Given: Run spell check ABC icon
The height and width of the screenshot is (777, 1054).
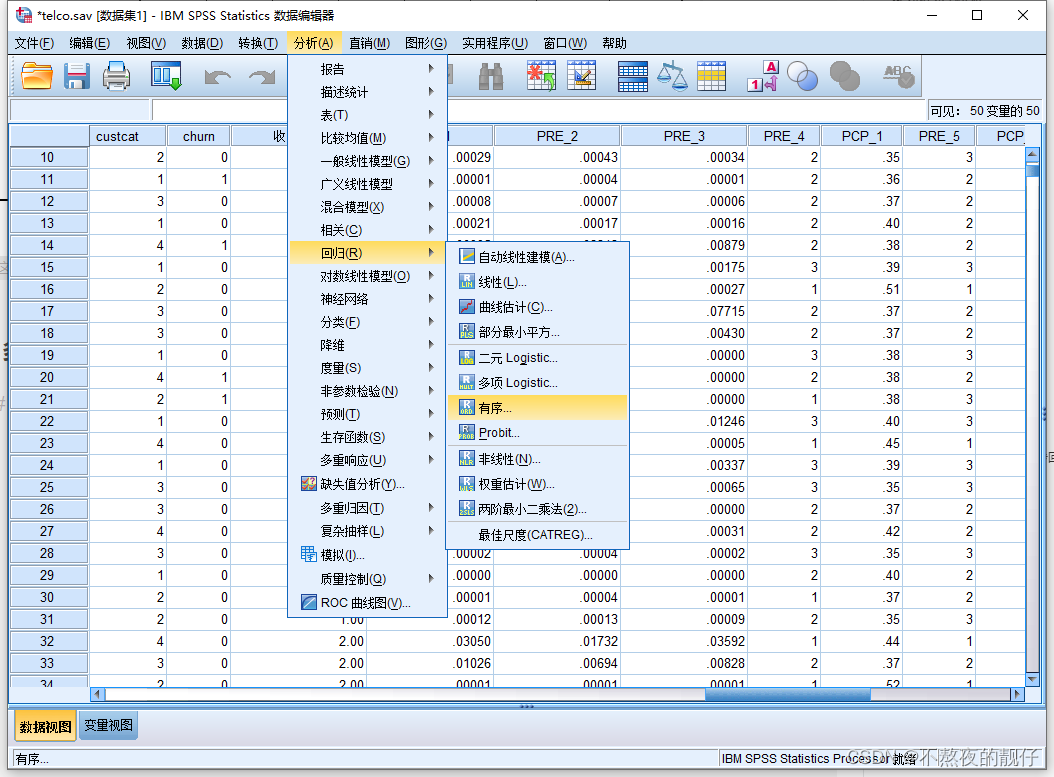Looking at the screenshot, I should [899, 76].
